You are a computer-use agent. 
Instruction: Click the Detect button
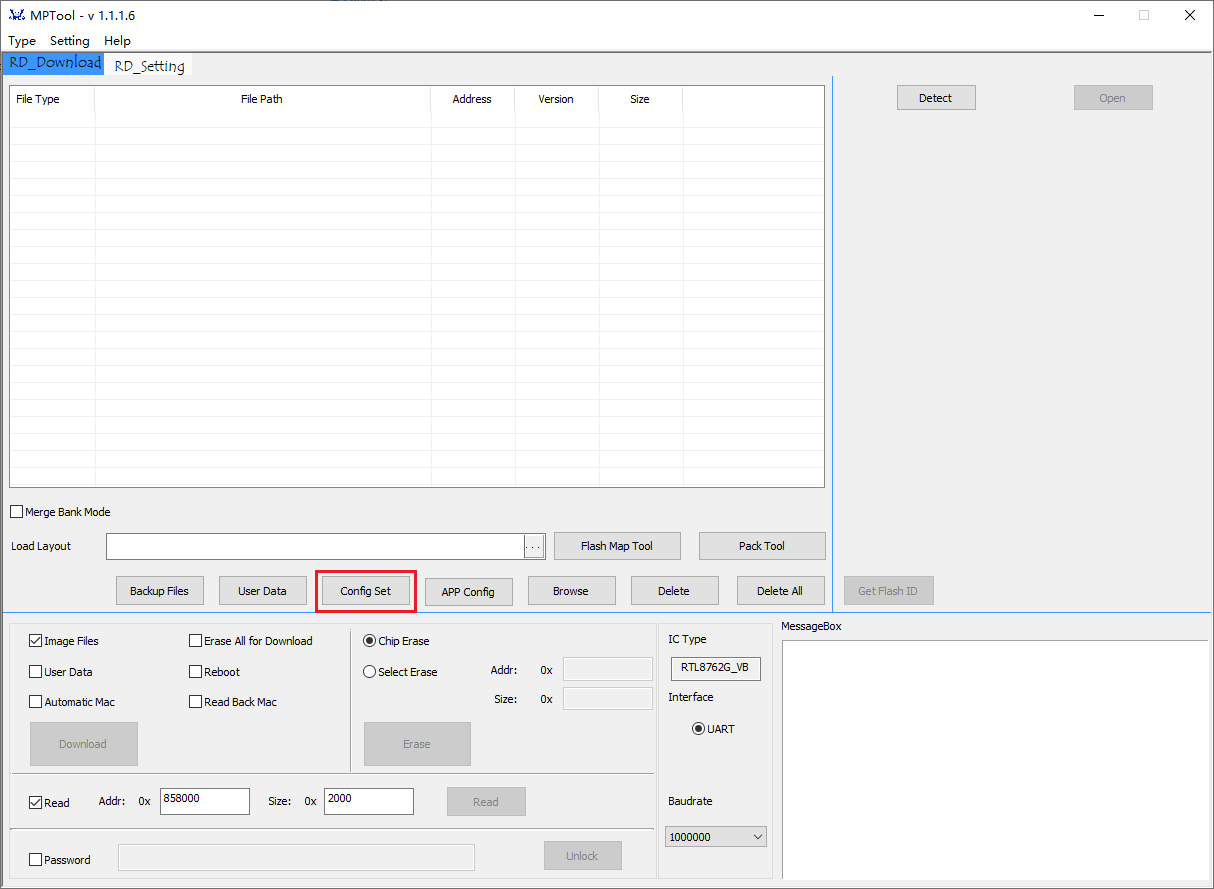click(x=936, y=98)
